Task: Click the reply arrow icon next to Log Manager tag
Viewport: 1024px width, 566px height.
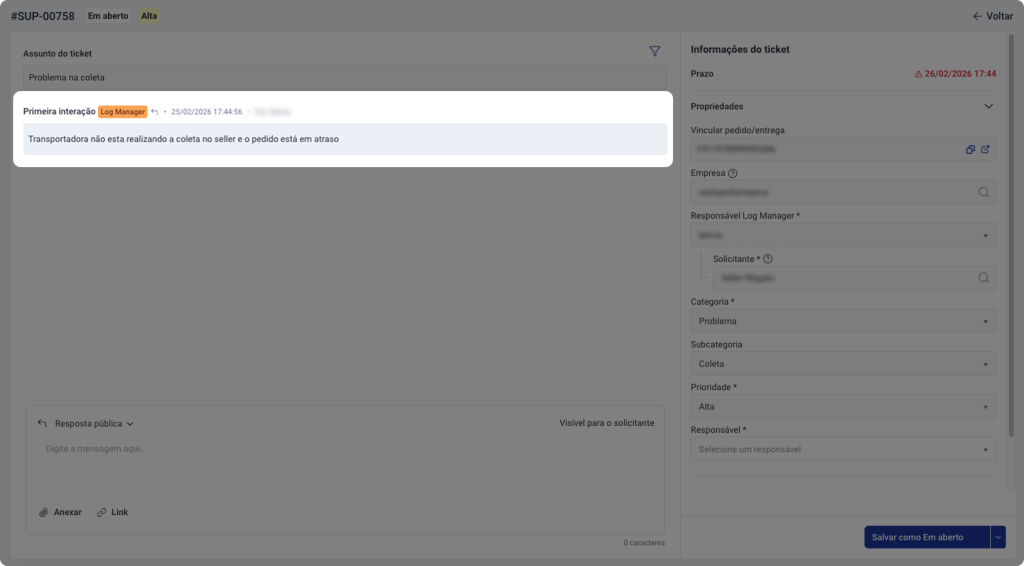Action: (155, 112)
